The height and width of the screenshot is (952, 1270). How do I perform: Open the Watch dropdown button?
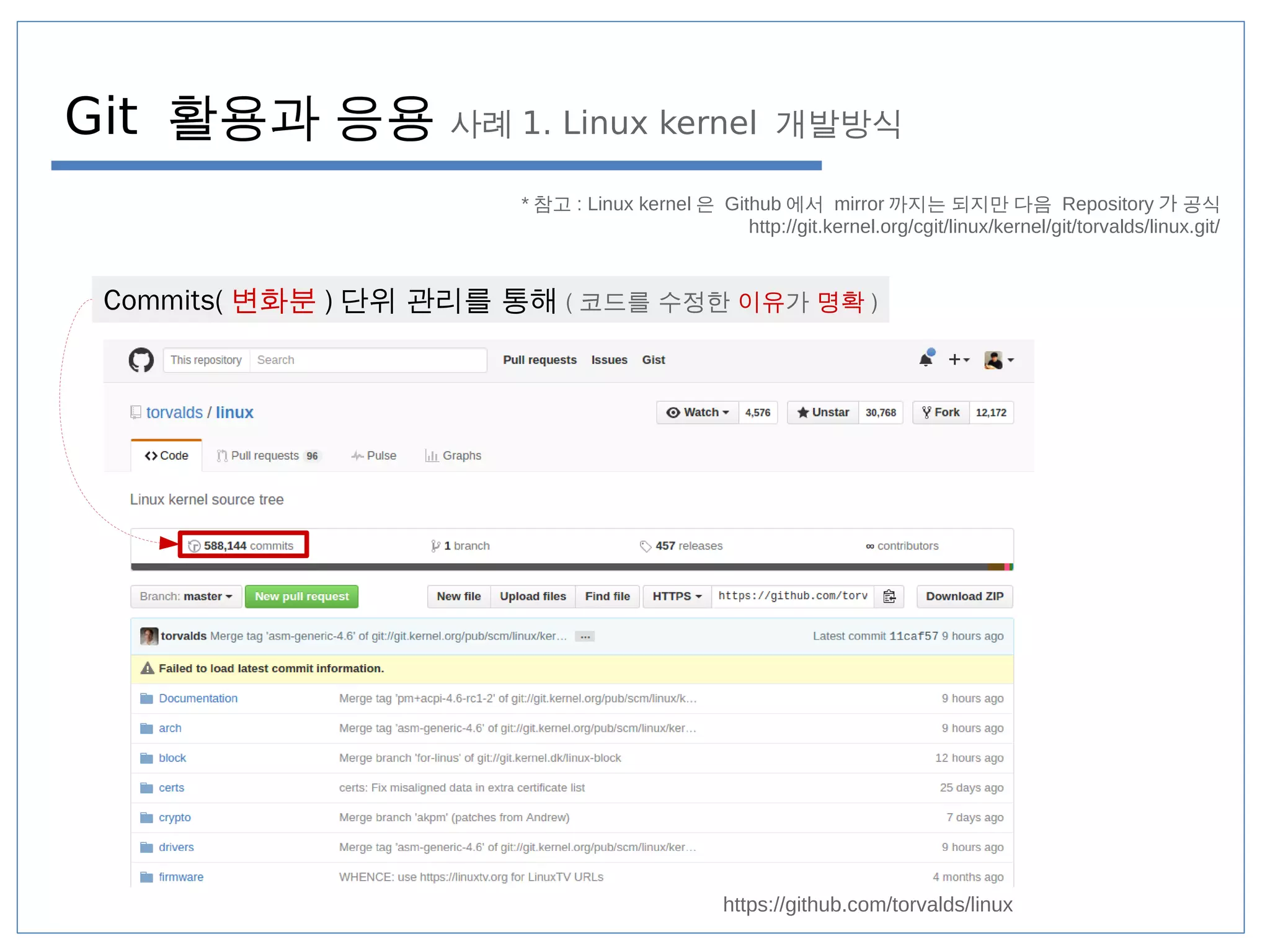(698, 412)
